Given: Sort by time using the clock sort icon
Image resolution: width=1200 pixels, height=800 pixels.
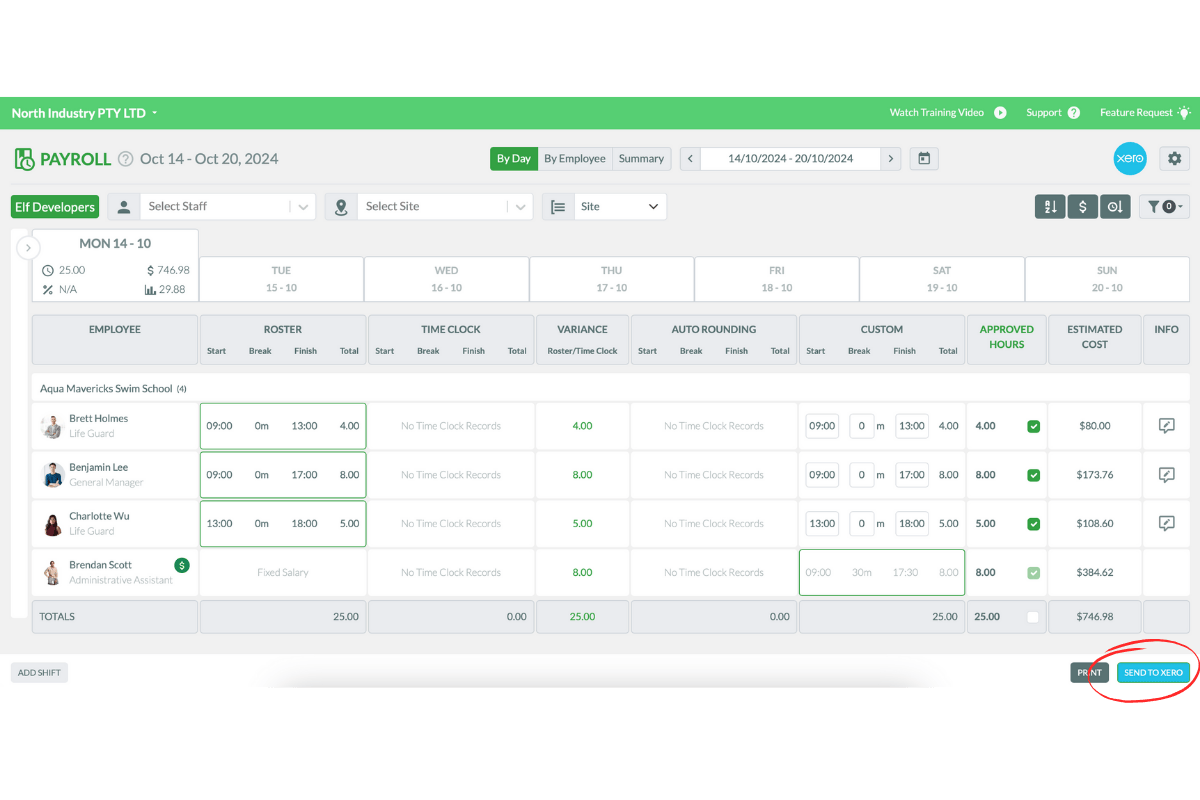Looking at the screenshot, I should click(1114, 206).
